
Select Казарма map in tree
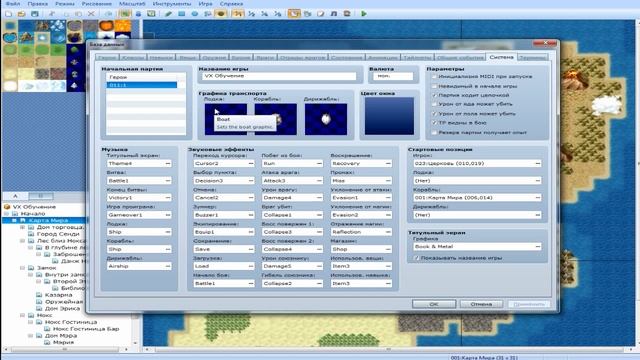point(59,295)
